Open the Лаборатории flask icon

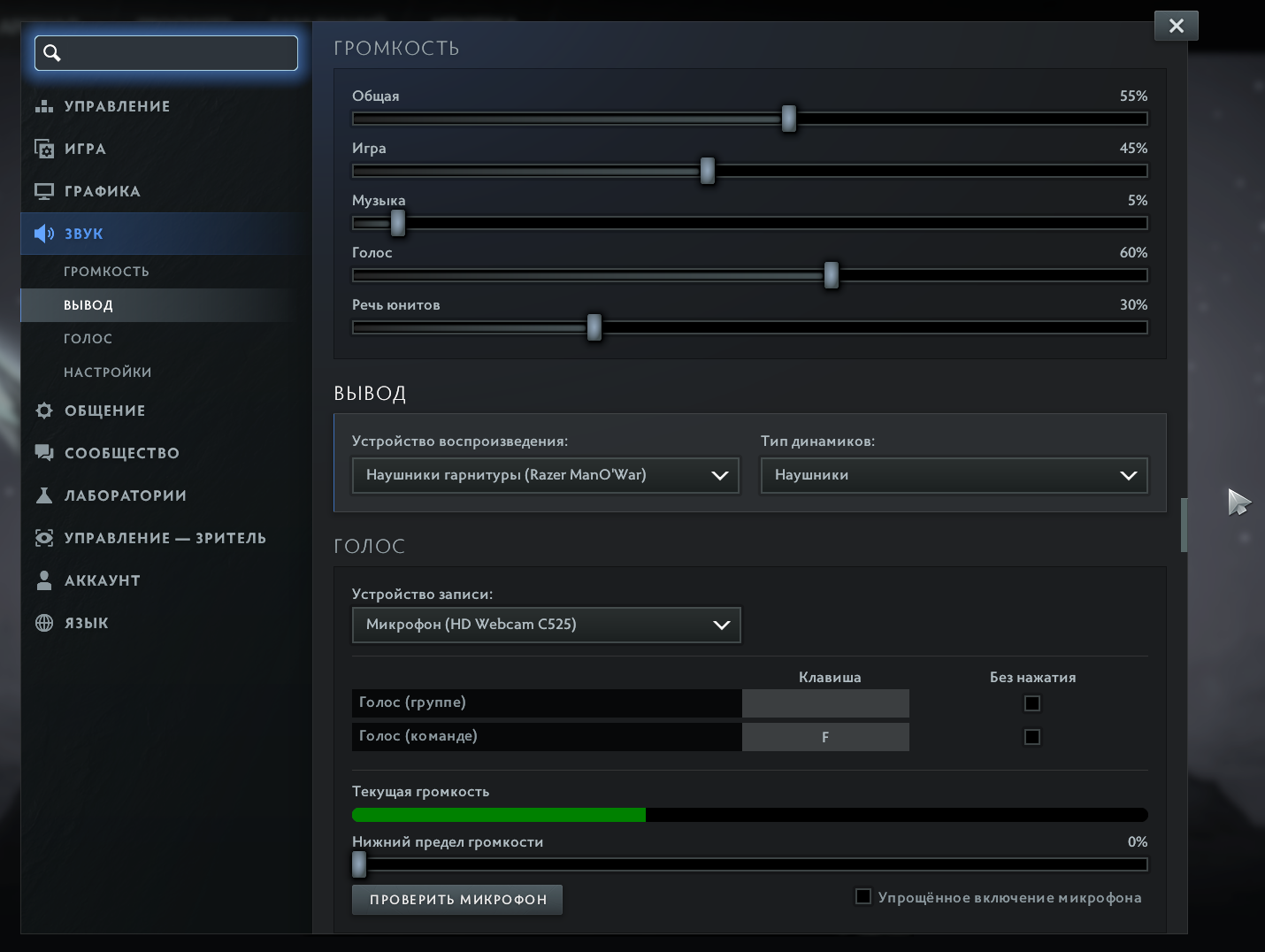point(44,495)
